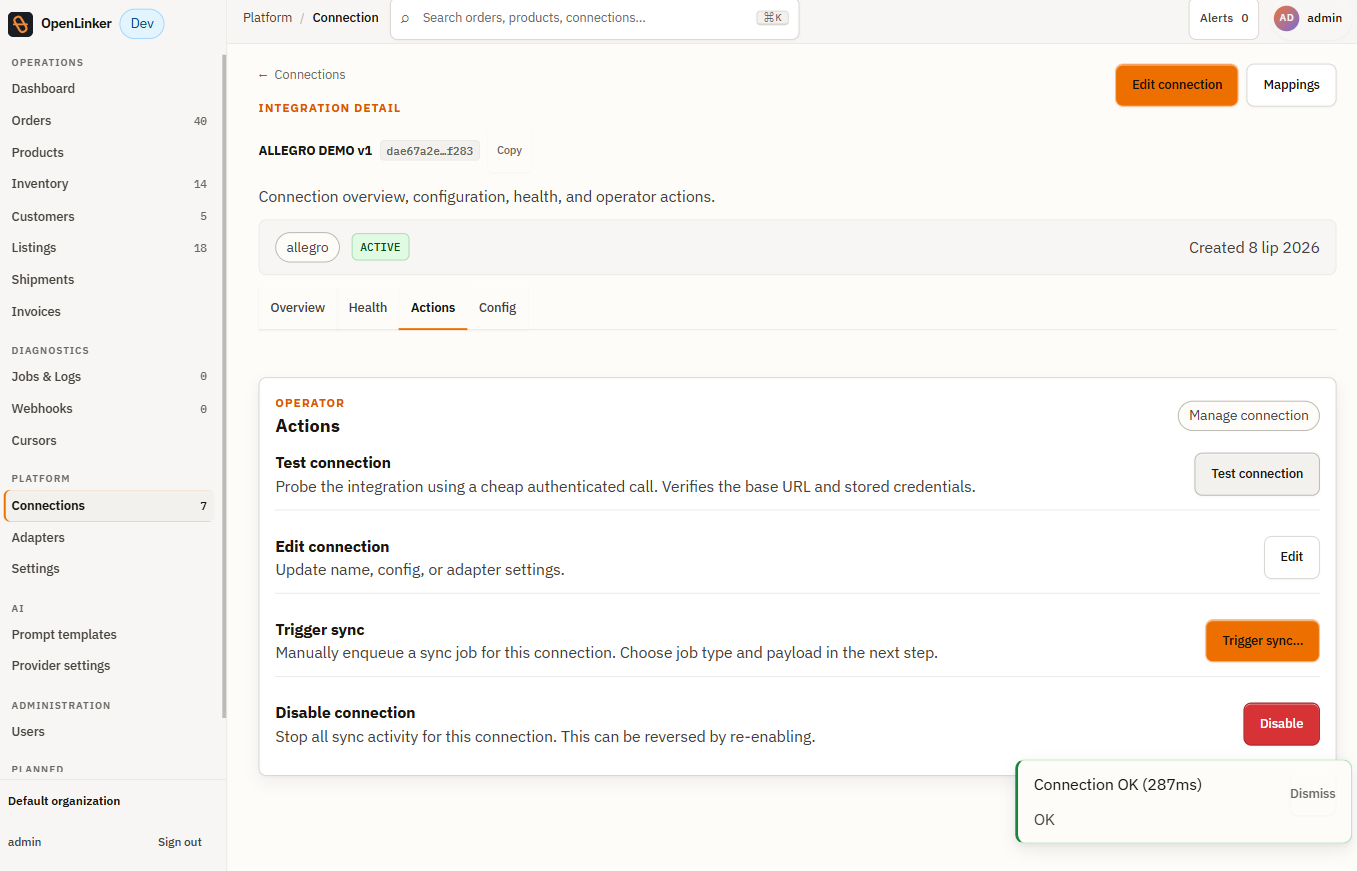Screen dimensions: 1357x871
Task: Switch to the Health tab
Action: point(368,308)
